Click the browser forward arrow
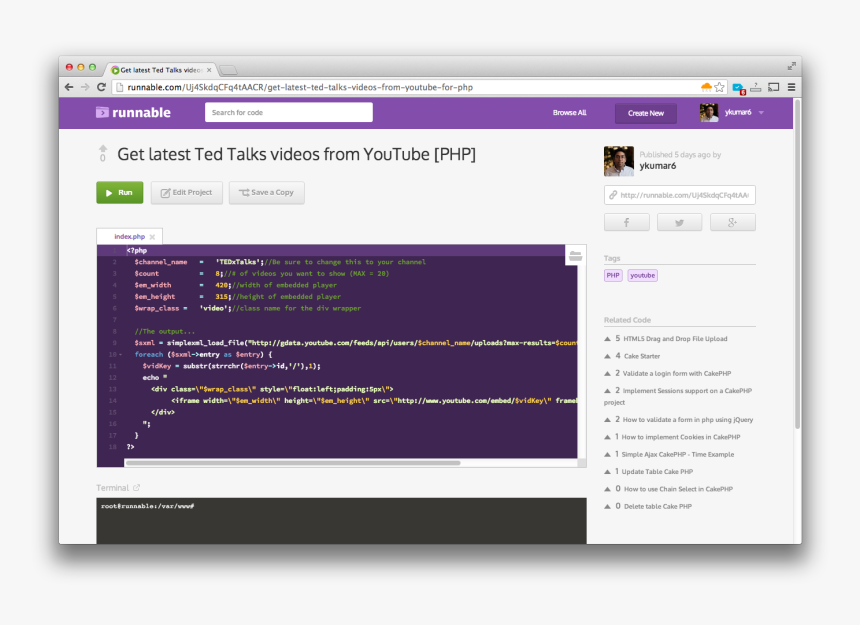Viewport: 860px width, 625px height. [84, 87]
